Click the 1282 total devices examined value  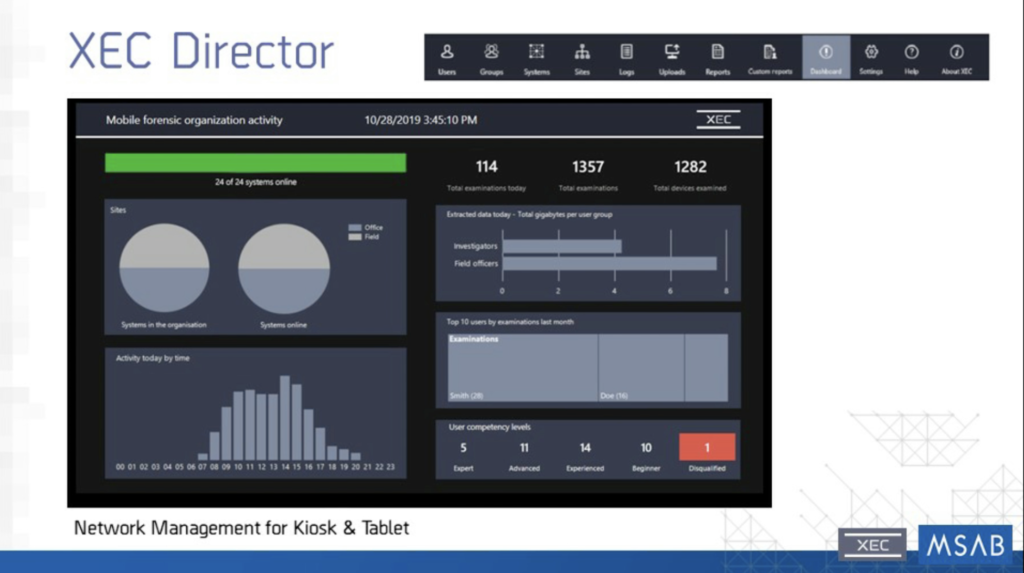point(690,167)
